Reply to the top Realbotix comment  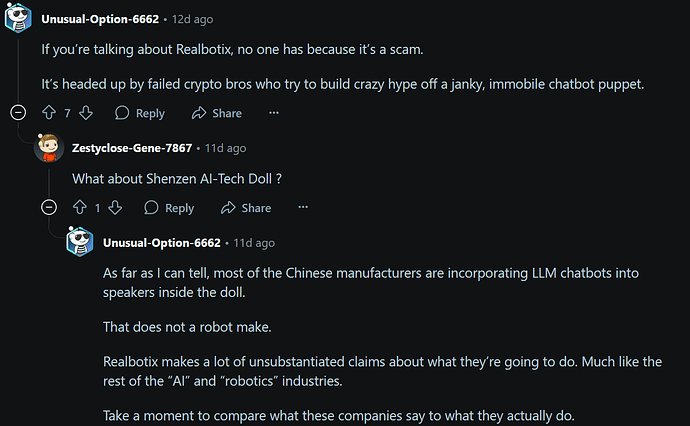click(x=140, y=113)
